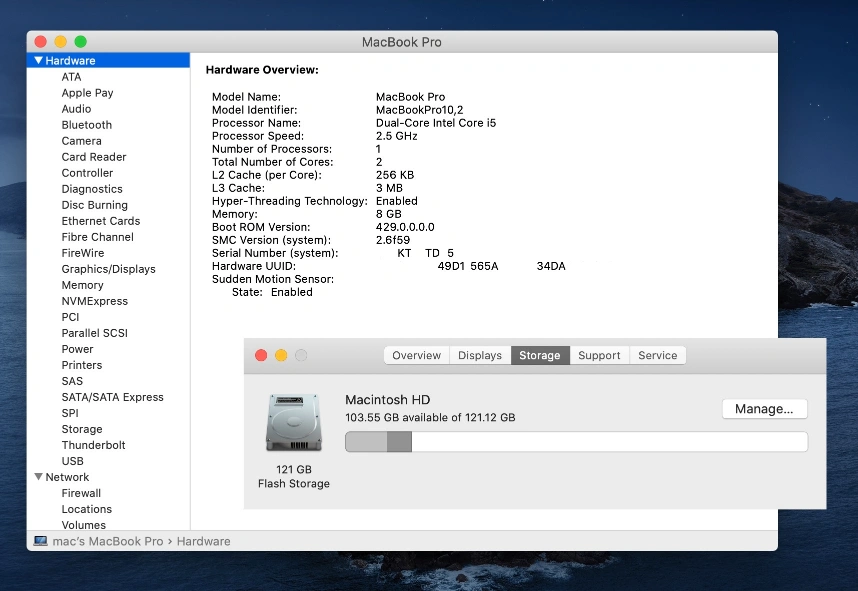Viewport: 858px width, 591px height.
Task: Click the Macintosh HD storage usage bar
Action: (x=576, y=442)
